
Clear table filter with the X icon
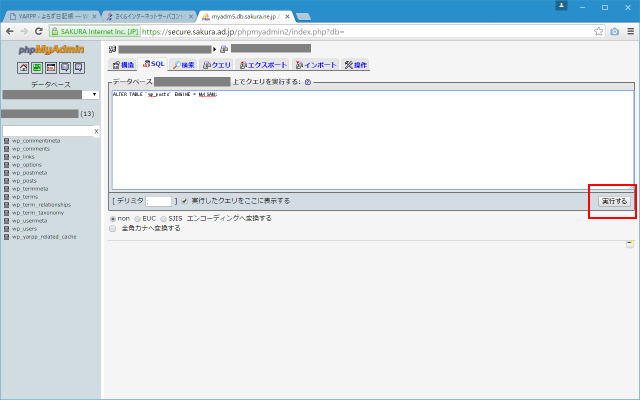(x=96, y=131)
